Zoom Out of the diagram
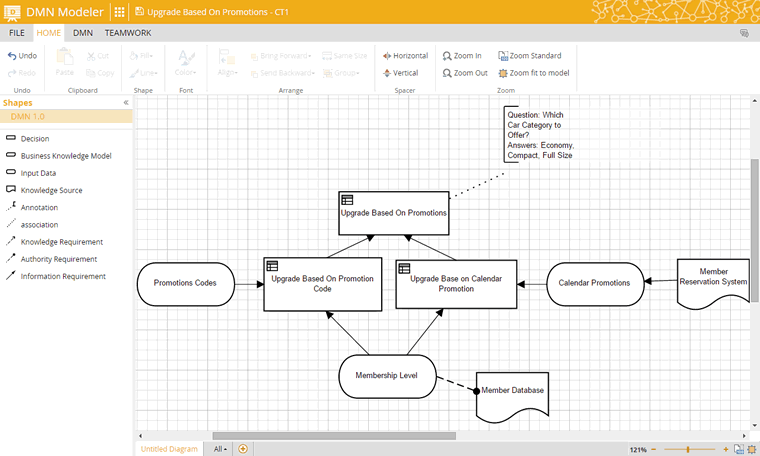Screen dimensions: 760x456 point(465,73)
